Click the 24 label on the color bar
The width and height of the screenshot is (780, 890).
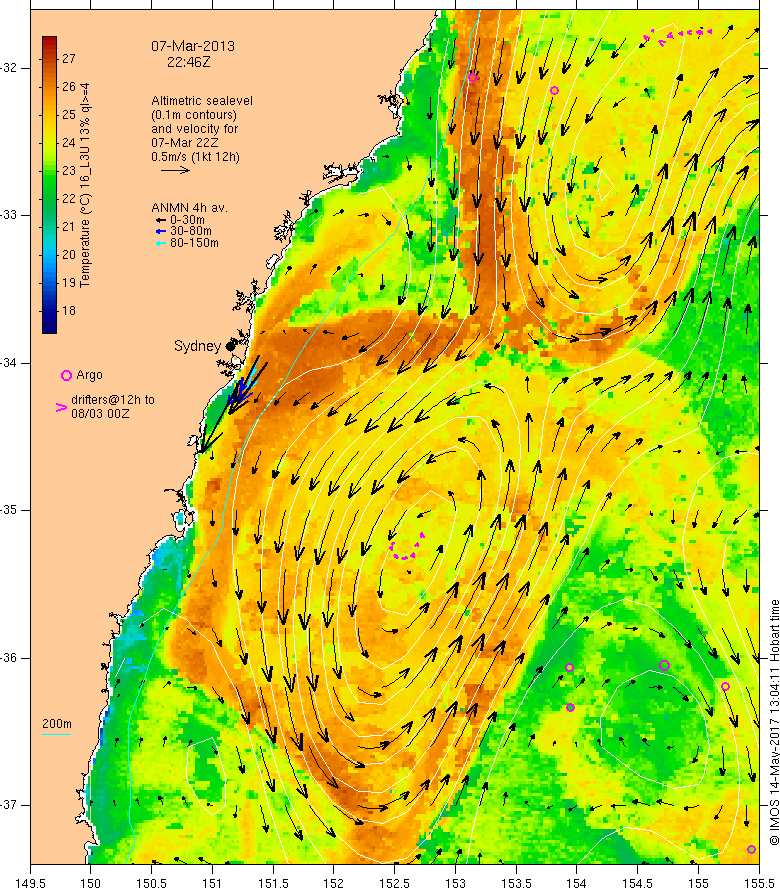pyautogui.click(x=69, y=142)
